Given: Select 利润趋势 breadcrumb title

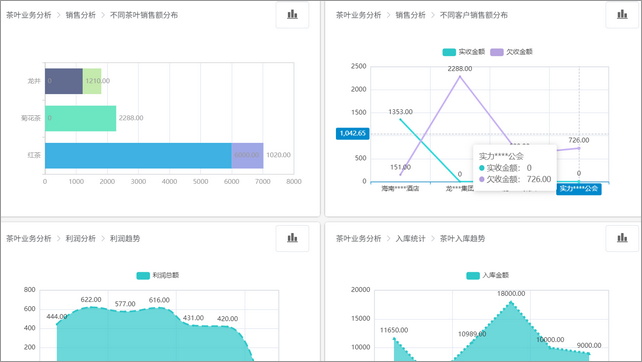Looking at the screenshot, I should [125, 238].
